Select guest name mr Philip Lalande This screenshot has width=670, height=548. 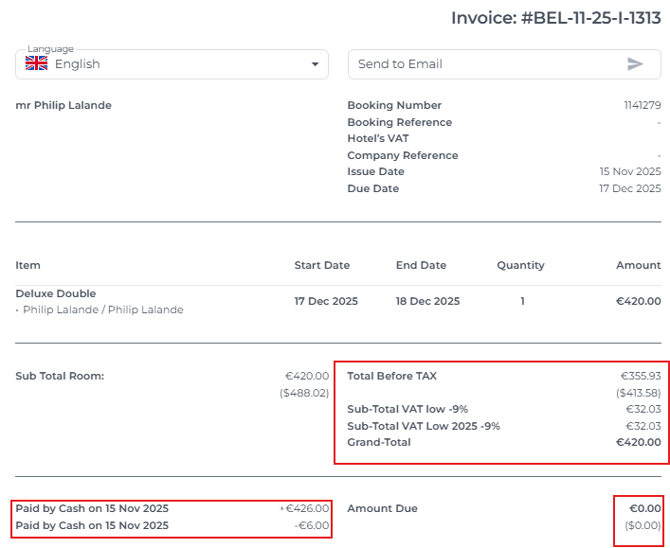coord(63,106)
